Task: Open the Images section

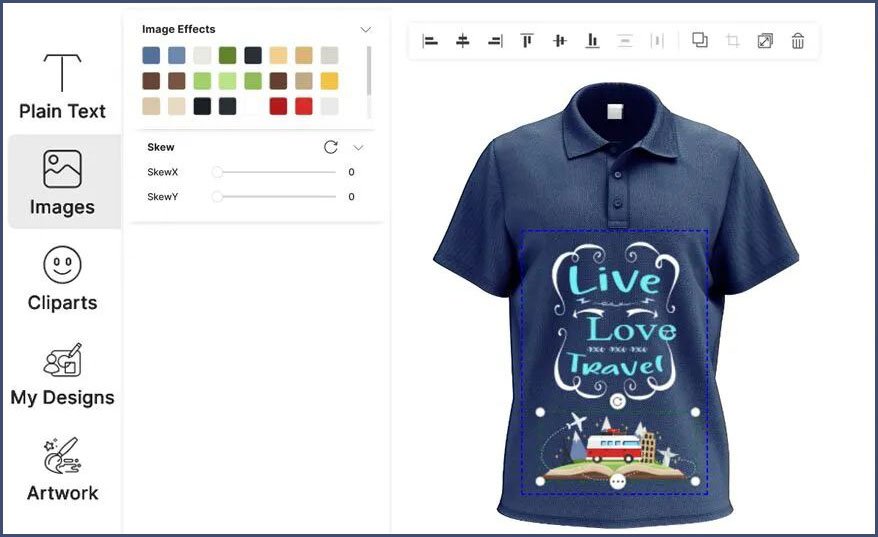Action: [x=64, y=181]
